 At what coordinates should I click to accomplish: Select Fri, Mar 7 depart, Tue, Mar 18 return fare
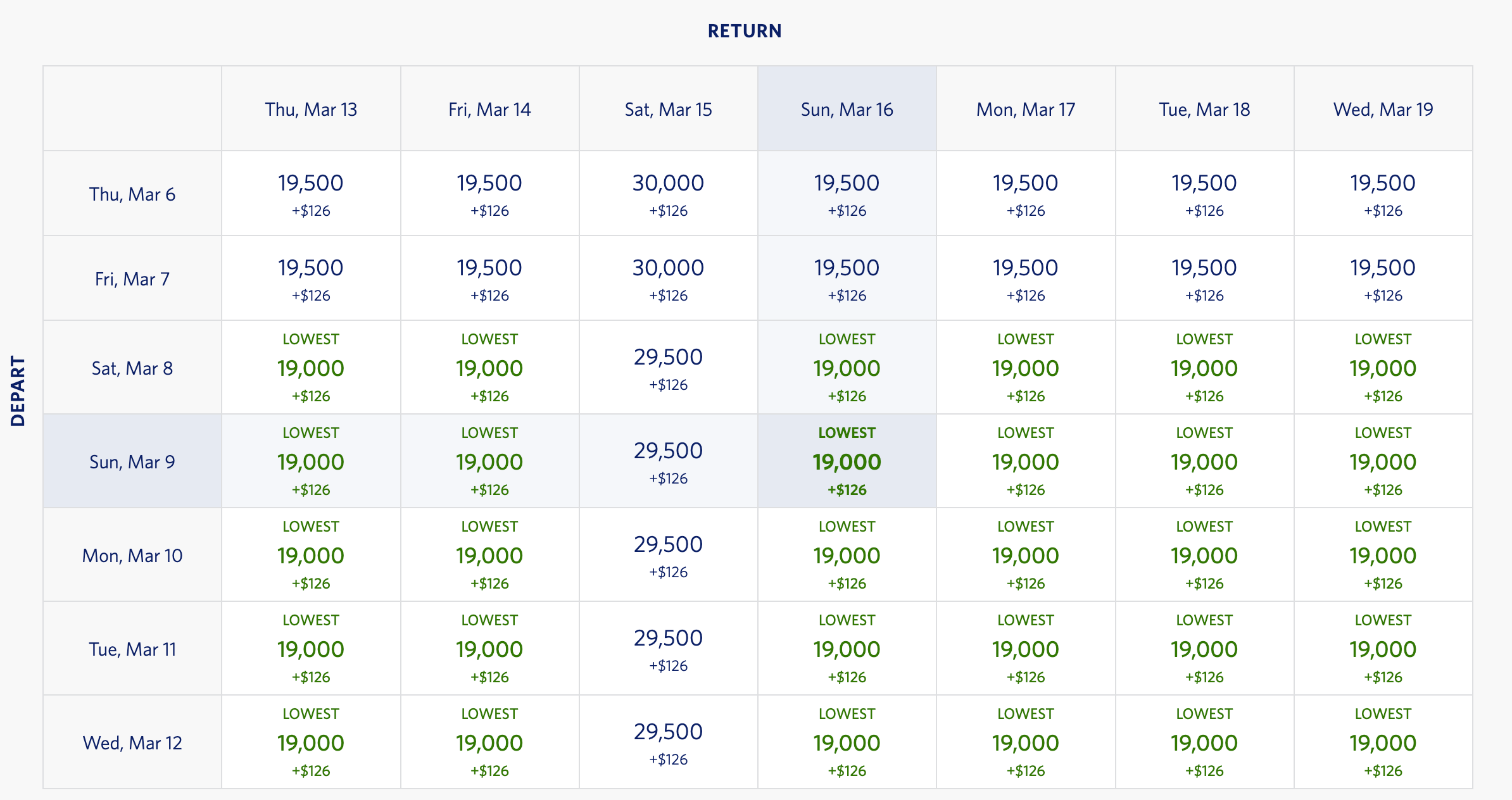pos(1204,278)
